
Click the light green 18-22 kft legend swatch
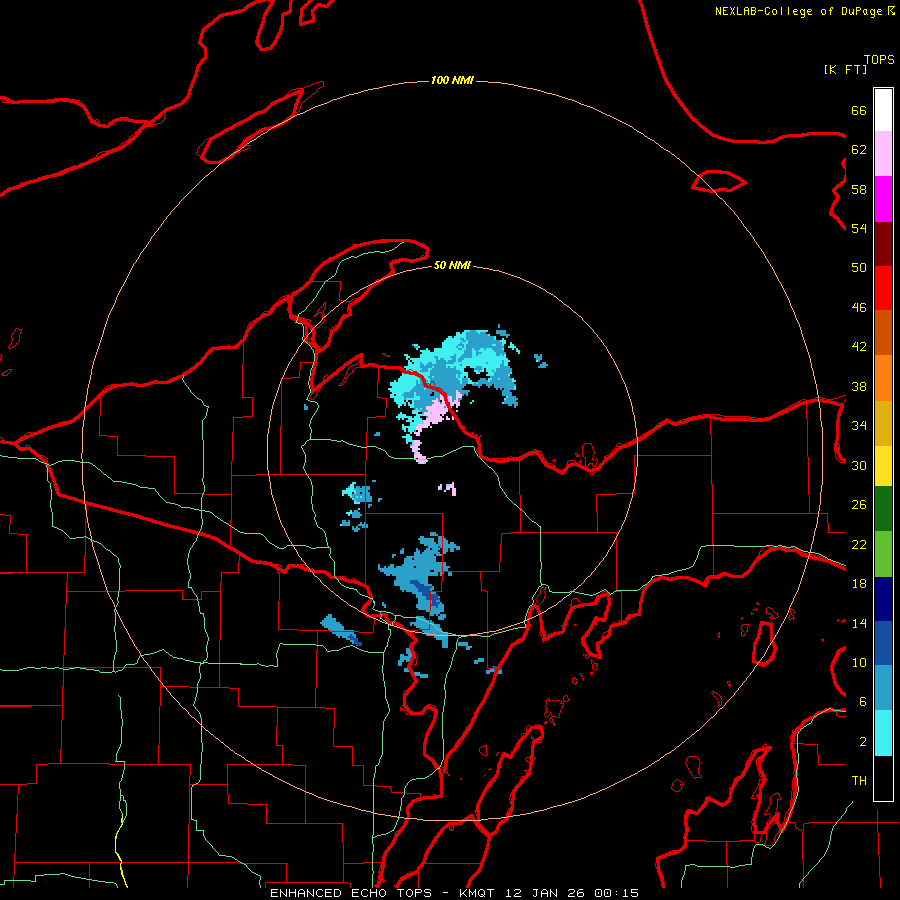tap(883, 554)
